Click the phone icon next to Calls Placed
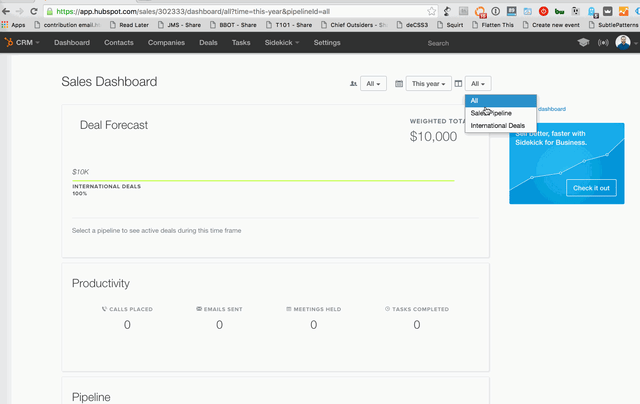This screenshot has height=404, width=640. tap(104, 309)
